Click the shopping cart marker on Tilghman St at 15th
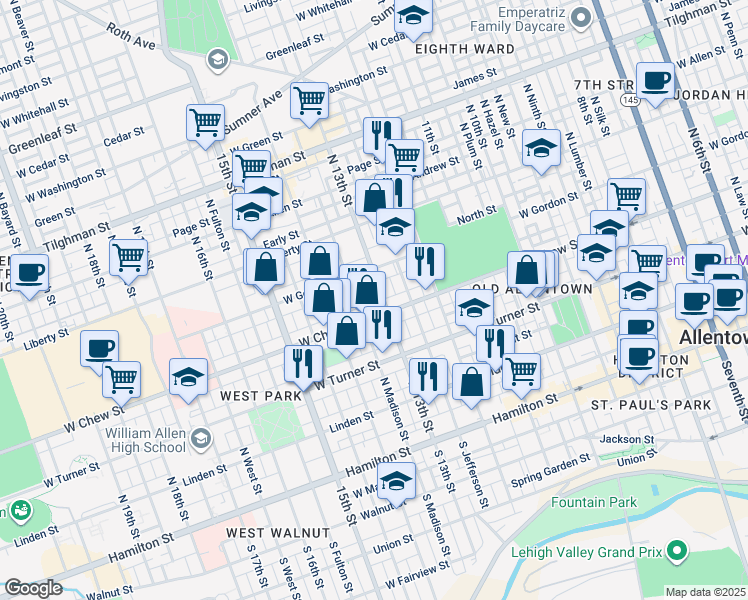 pyautogui.click(x=251, y=166)
